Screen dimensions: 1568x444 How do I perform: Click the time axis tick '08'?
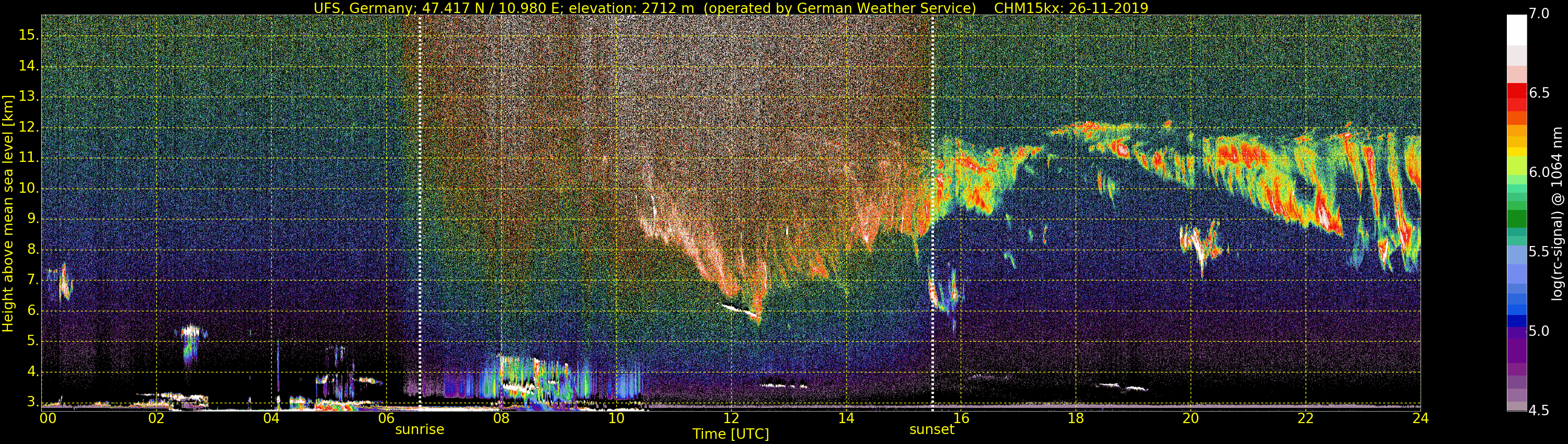click(x=501, y=418)
